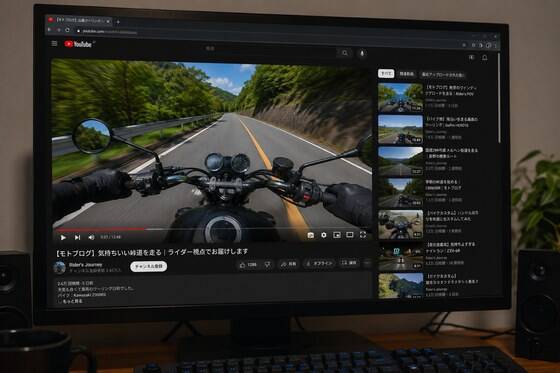Open the fourth recommended video thumbnail

(x=400, y=193)
